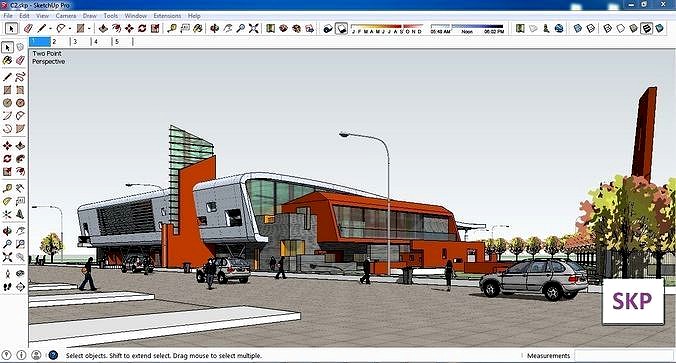This screenshot has height=363, width=676.
Task: Open the File menu
Action: coord(8,16)
